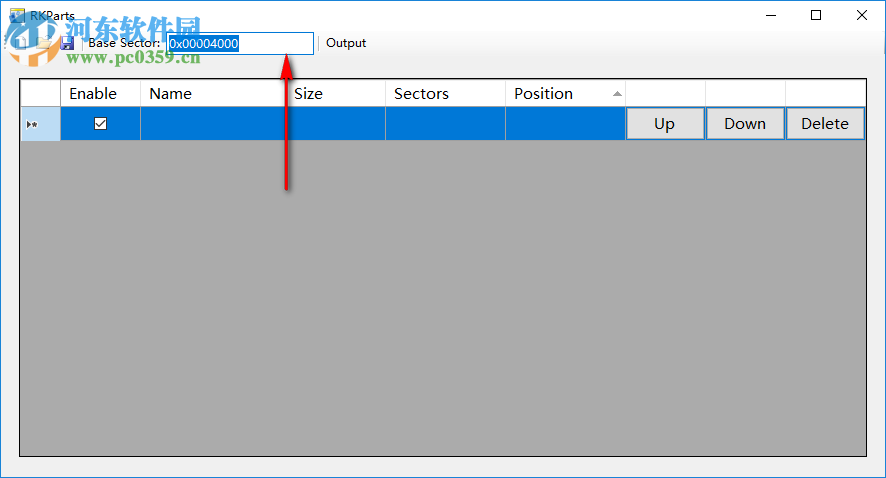886x478 pixels.
Task: Select the new-row marker in row header
Action: [x=32, y=124]
